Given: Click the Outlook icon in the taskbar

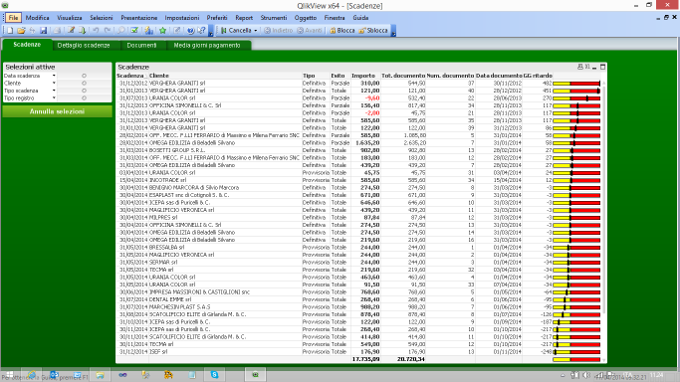Looking at the screenshot, I should coord(54,375).
